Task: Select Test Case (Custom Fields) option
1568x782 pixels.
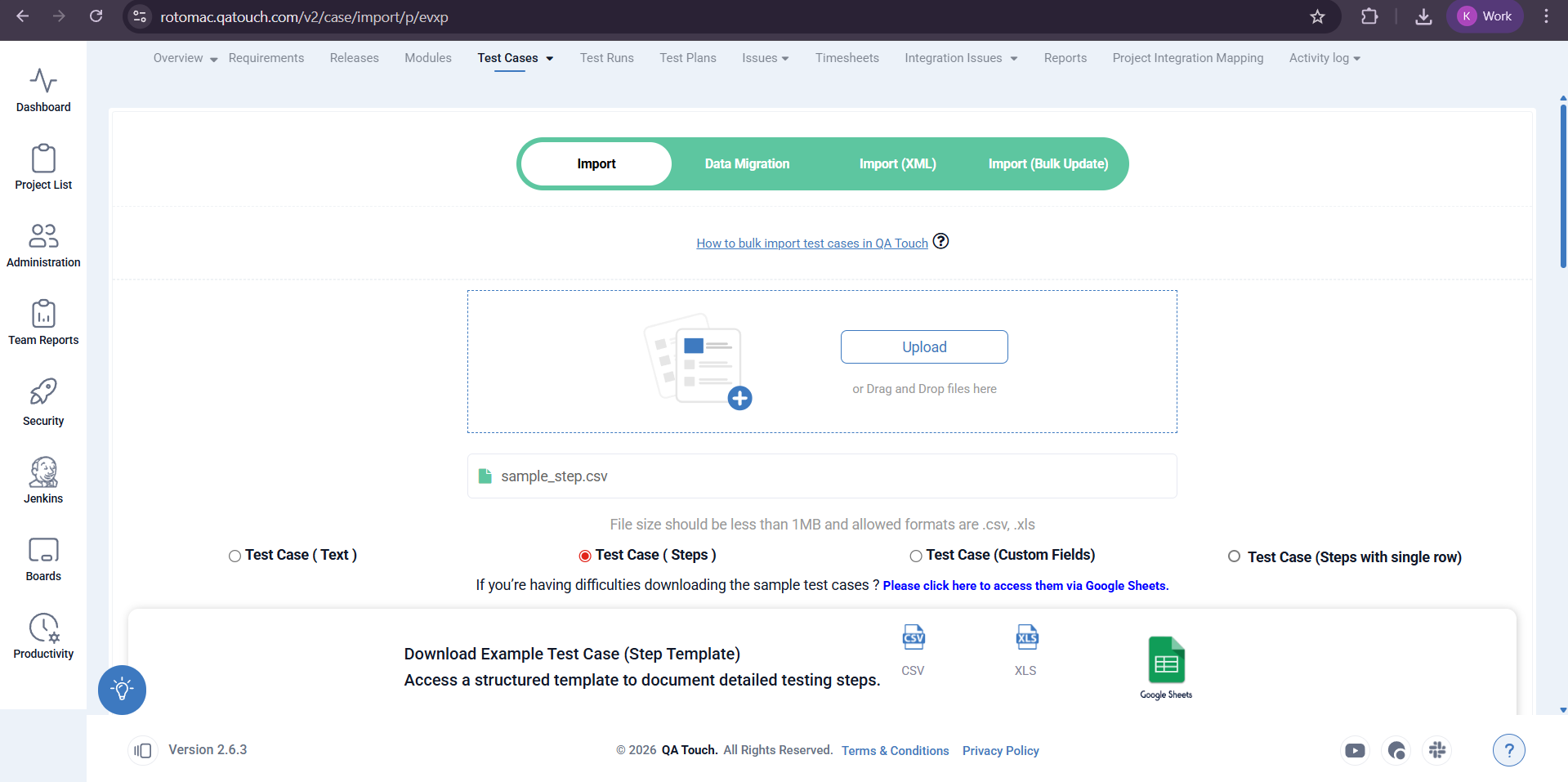Action: (916, 556)
